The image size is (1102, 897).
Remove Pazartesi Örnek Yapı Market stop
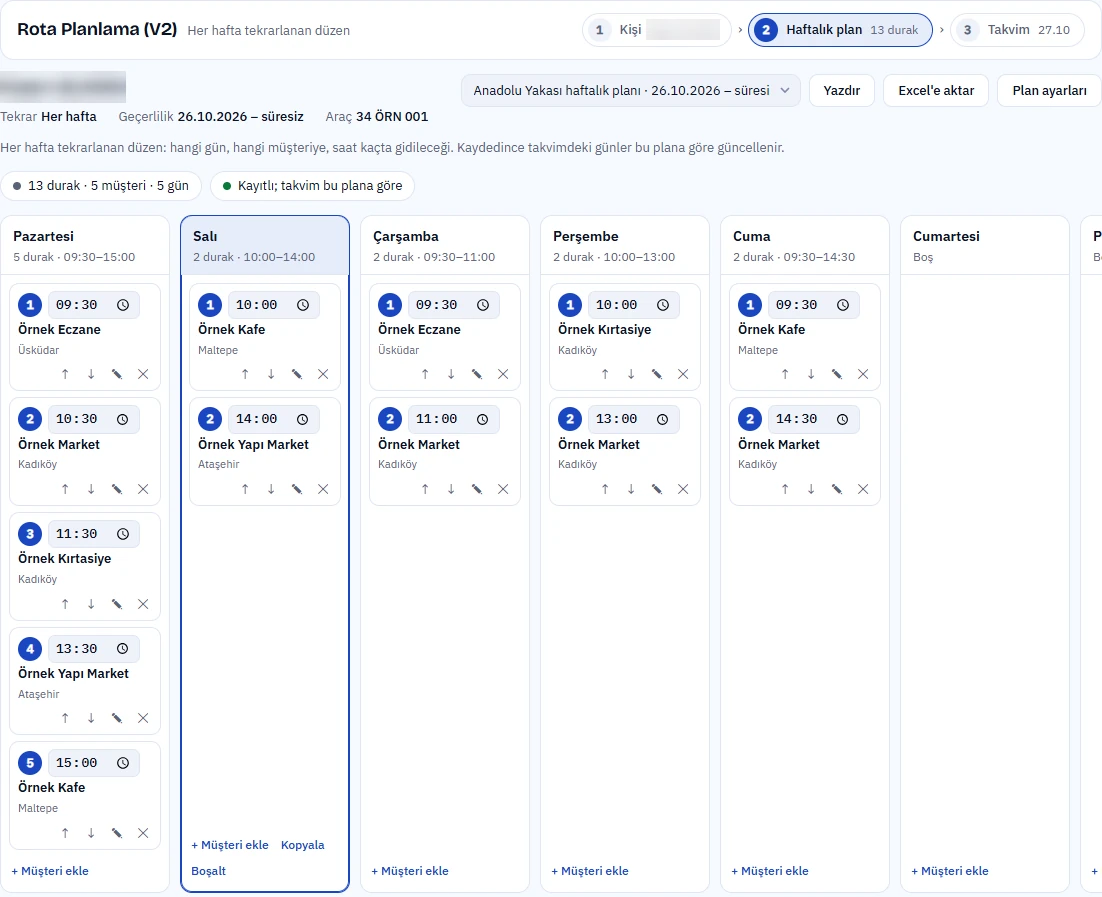point(143,718)
